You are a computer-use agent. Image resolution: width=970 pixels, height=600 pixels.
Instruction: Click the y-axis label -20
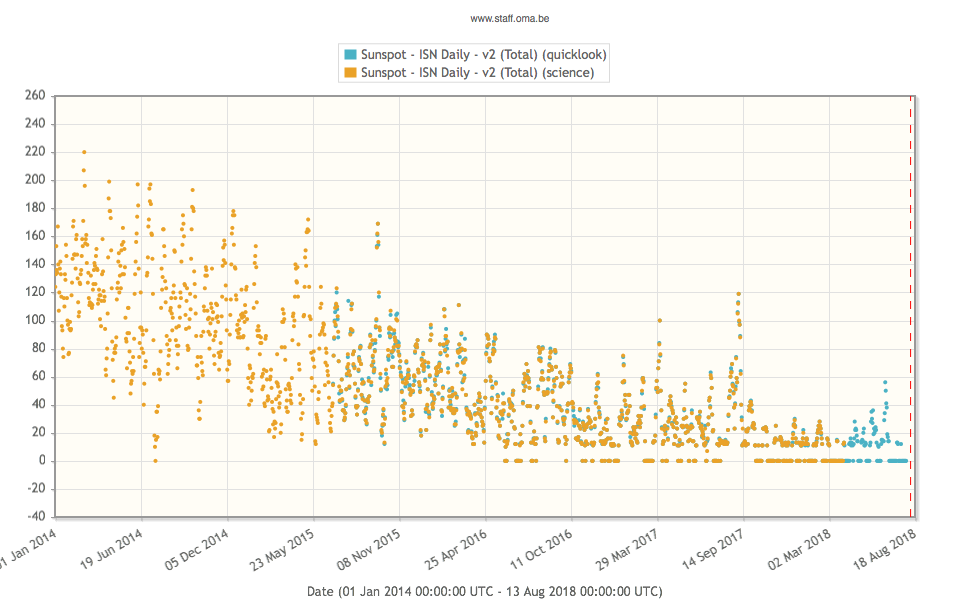tap(36, 489)
